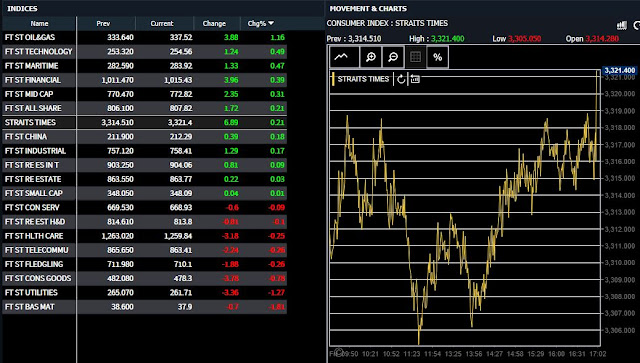640x363 pixels.
Task: Sort by Chg% column dropdown arrow
Action: [x=271, y=23]
